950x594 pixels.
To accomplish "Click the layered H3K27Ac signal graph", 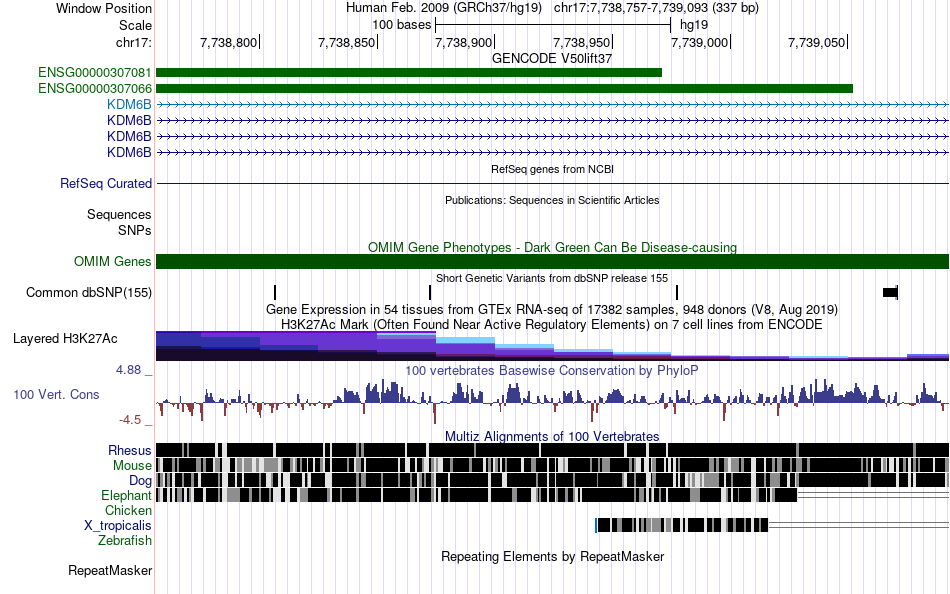I will 553,345.
